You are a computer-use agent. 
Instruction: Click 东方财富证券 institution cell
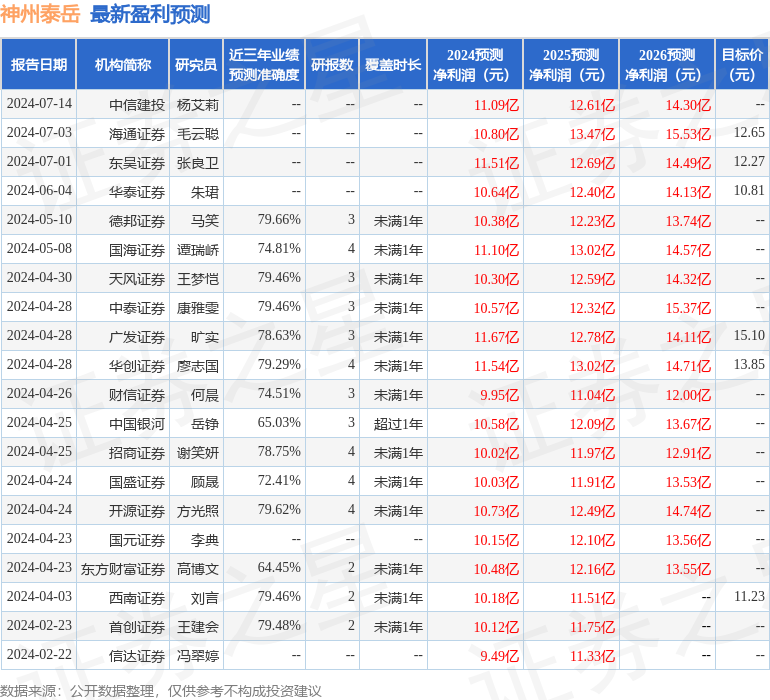tap(123, 568)
